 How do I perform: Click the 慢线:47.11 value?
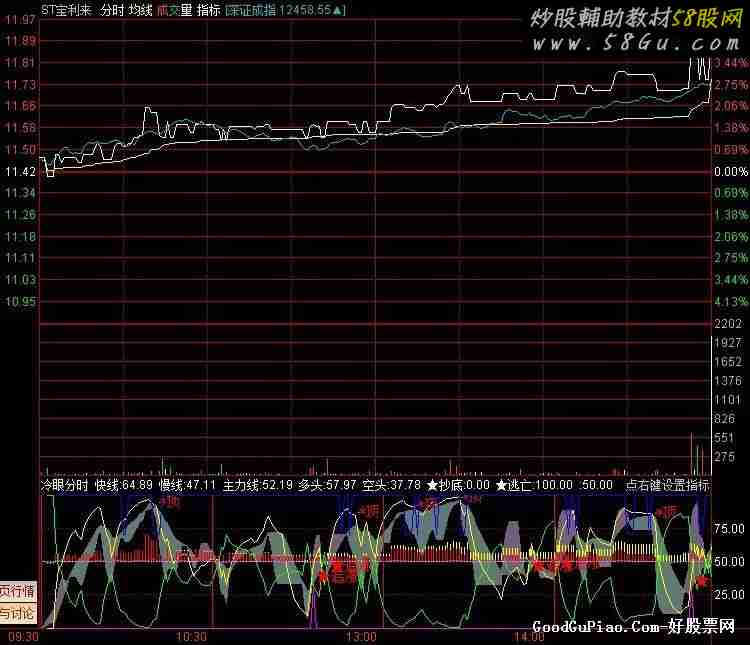pyautogui.click(x=188, y=485)
